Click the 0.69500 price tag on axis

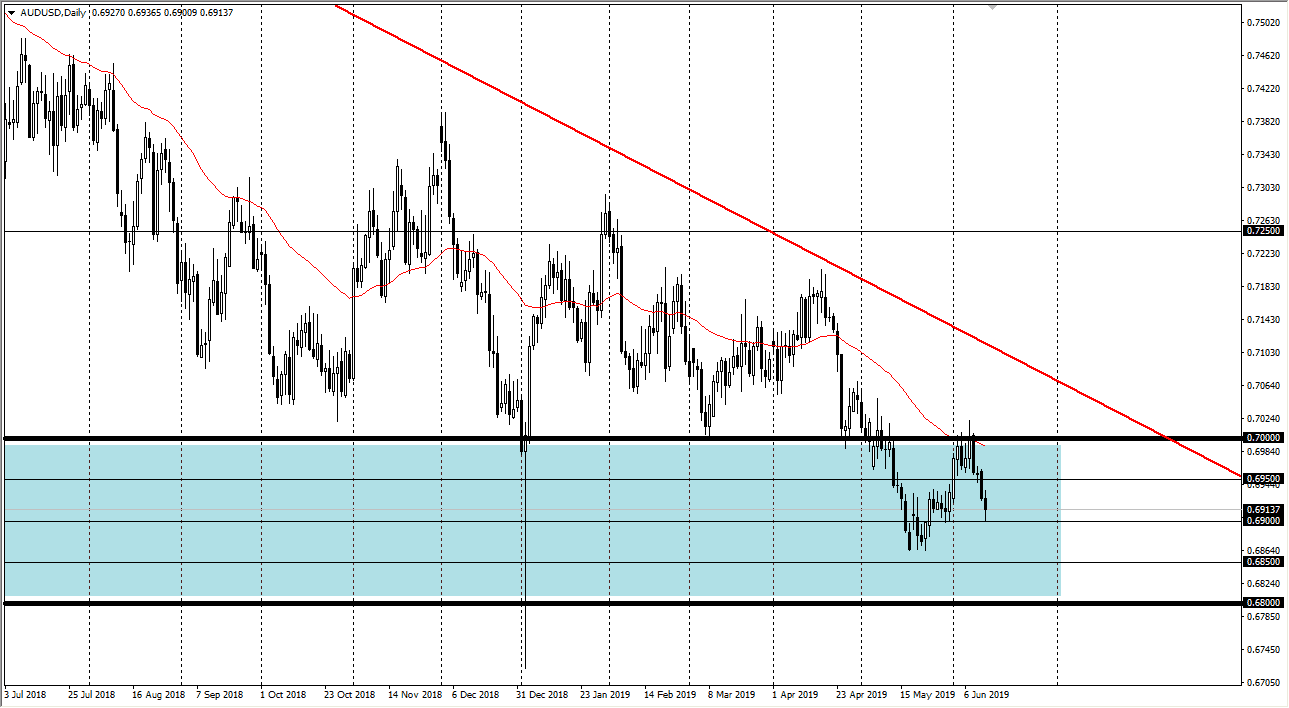pyautogui.click(x=1264, y=479)
